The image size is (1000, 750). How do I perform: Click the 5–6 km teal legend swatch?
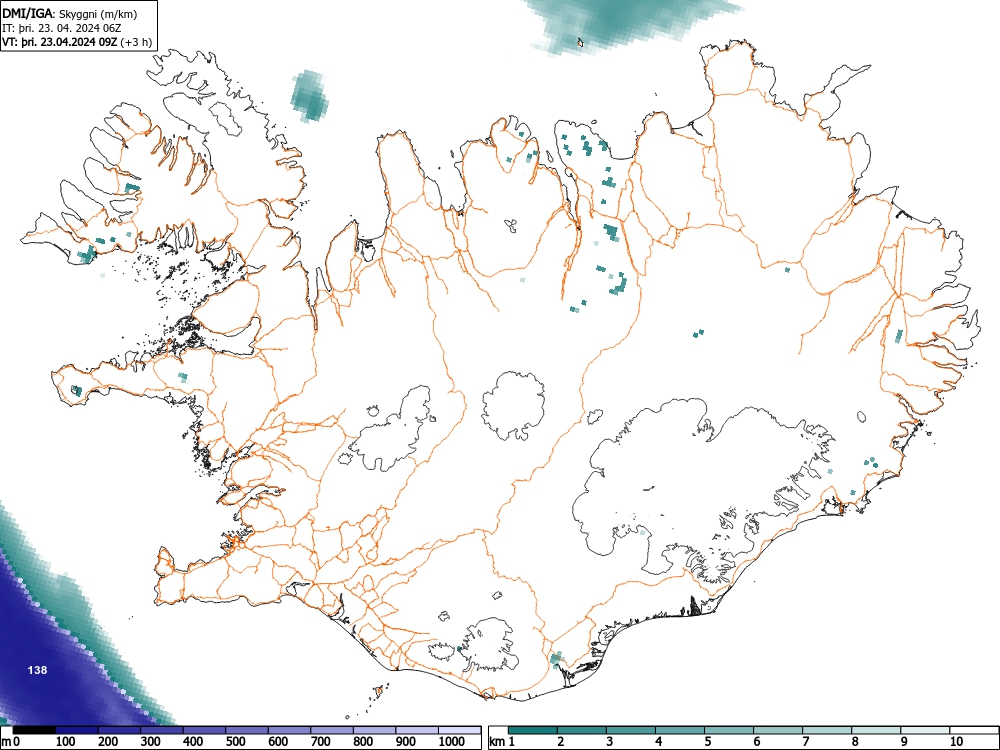[x=729, y=730]
